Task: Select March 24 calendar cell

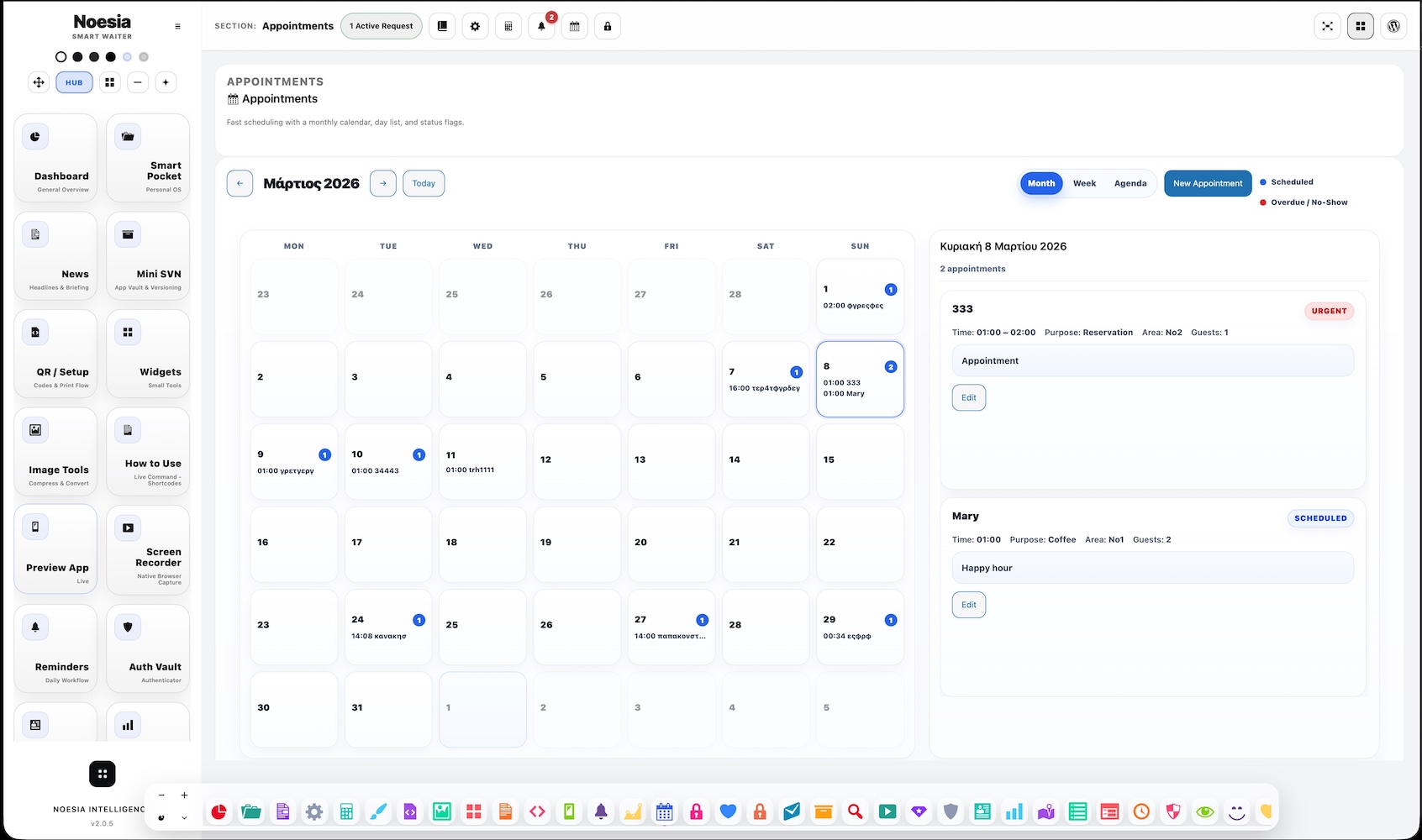Action: coord(388,627)
